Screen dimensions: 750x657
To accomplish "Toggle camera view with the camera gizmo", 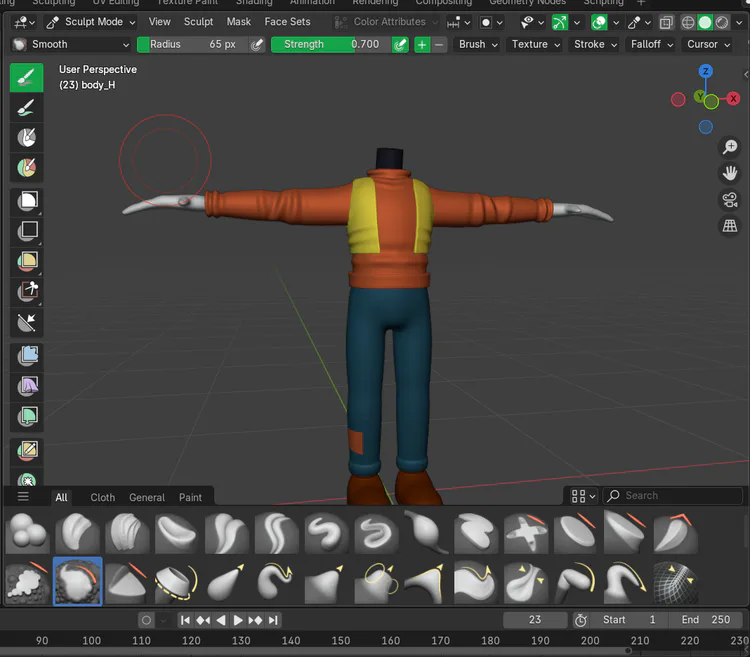I will click(730, 199).
